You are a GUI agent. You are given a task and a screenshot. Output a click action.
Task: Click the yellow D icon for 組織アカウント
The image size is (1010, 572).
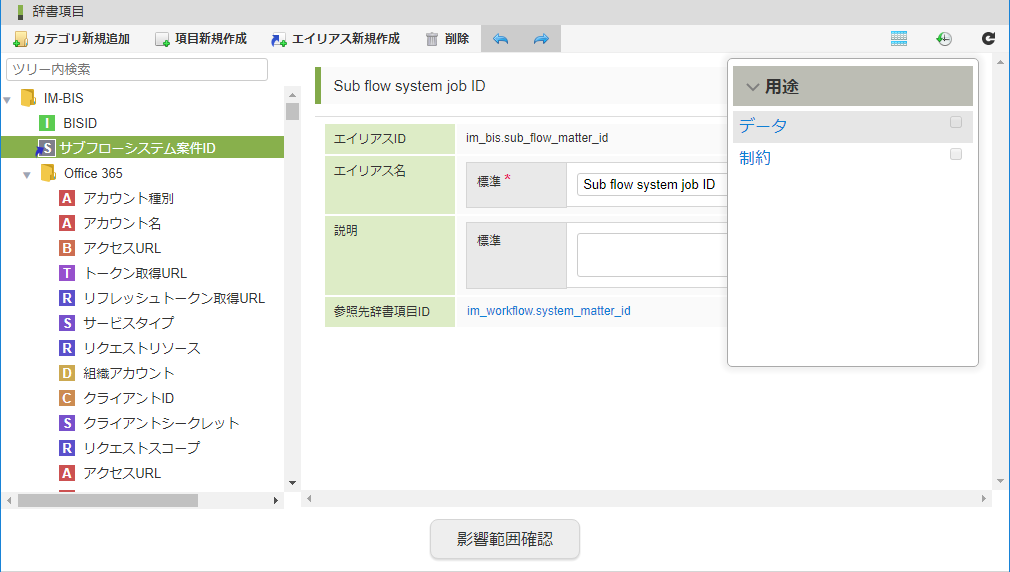tap(67, 373)
